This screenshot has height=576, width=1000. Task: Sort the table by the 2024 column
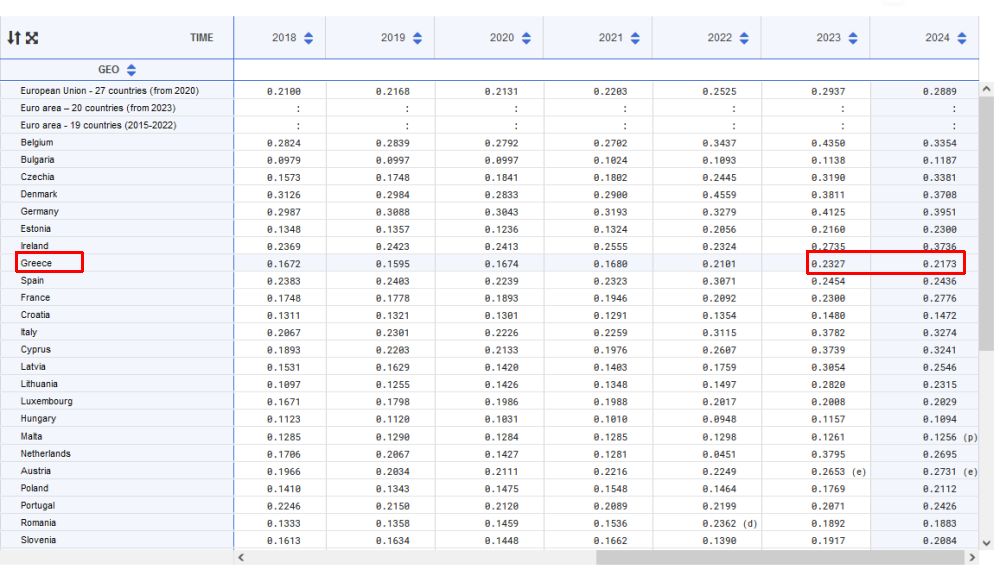coord(962,38)
